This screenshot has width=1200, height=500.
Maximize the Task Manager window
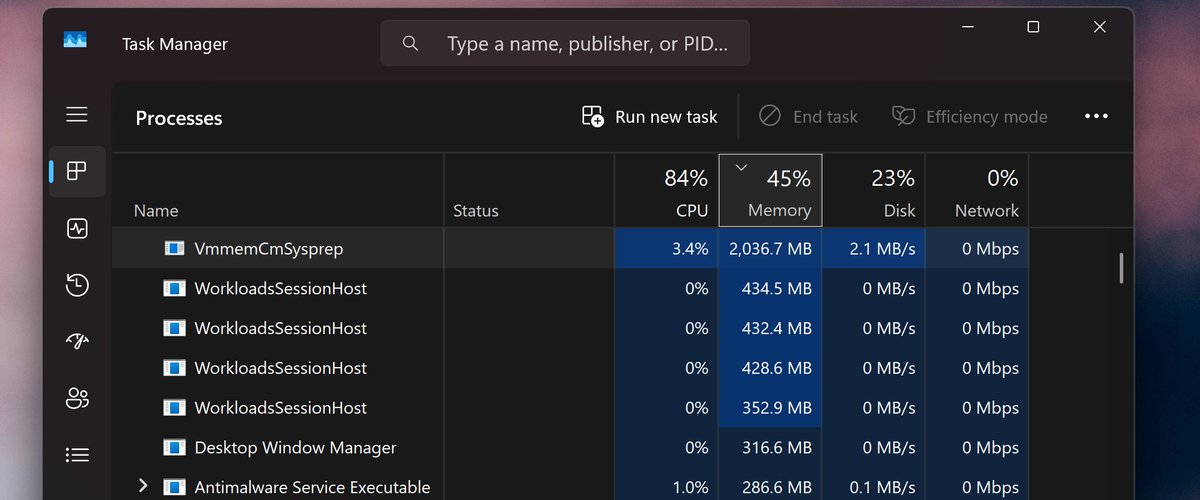[1033, 27]
